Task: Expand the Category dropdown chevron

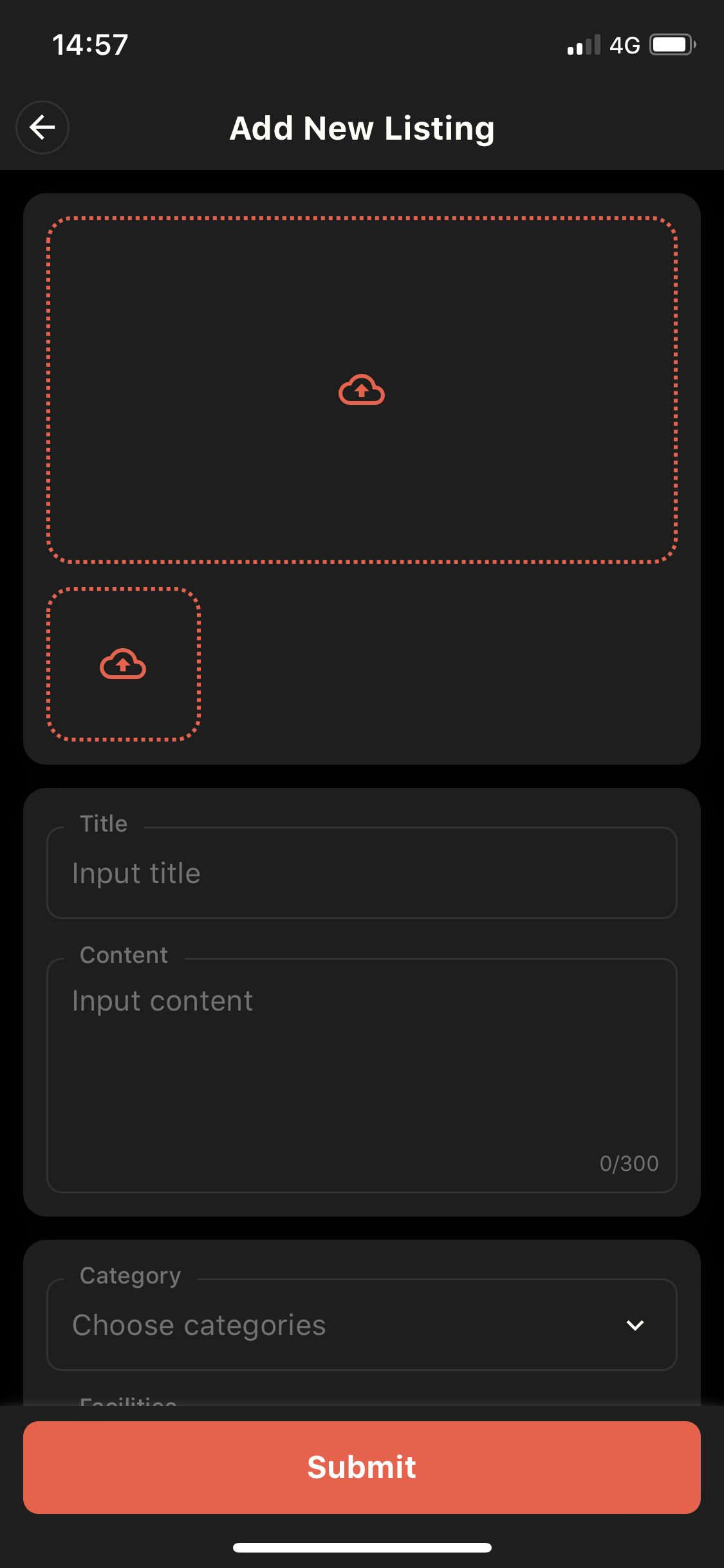Action: coord(635,1325)
